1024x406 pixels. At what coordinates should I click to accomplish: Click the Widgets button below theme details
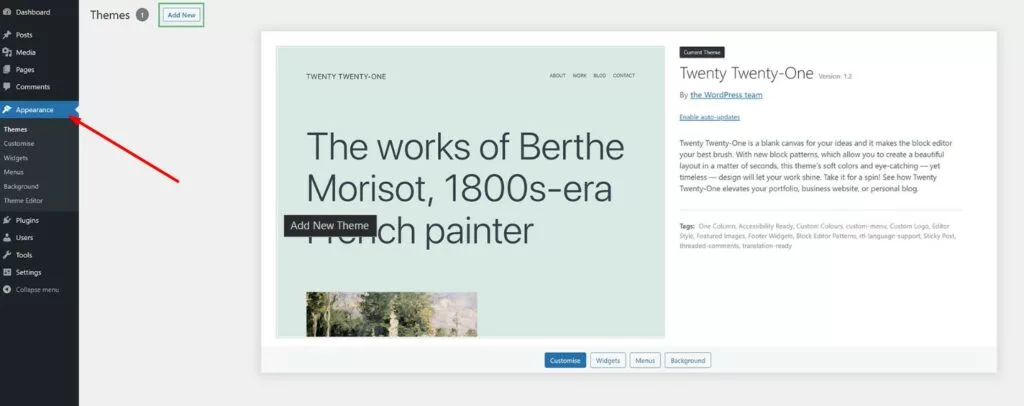tap(608, 360)
